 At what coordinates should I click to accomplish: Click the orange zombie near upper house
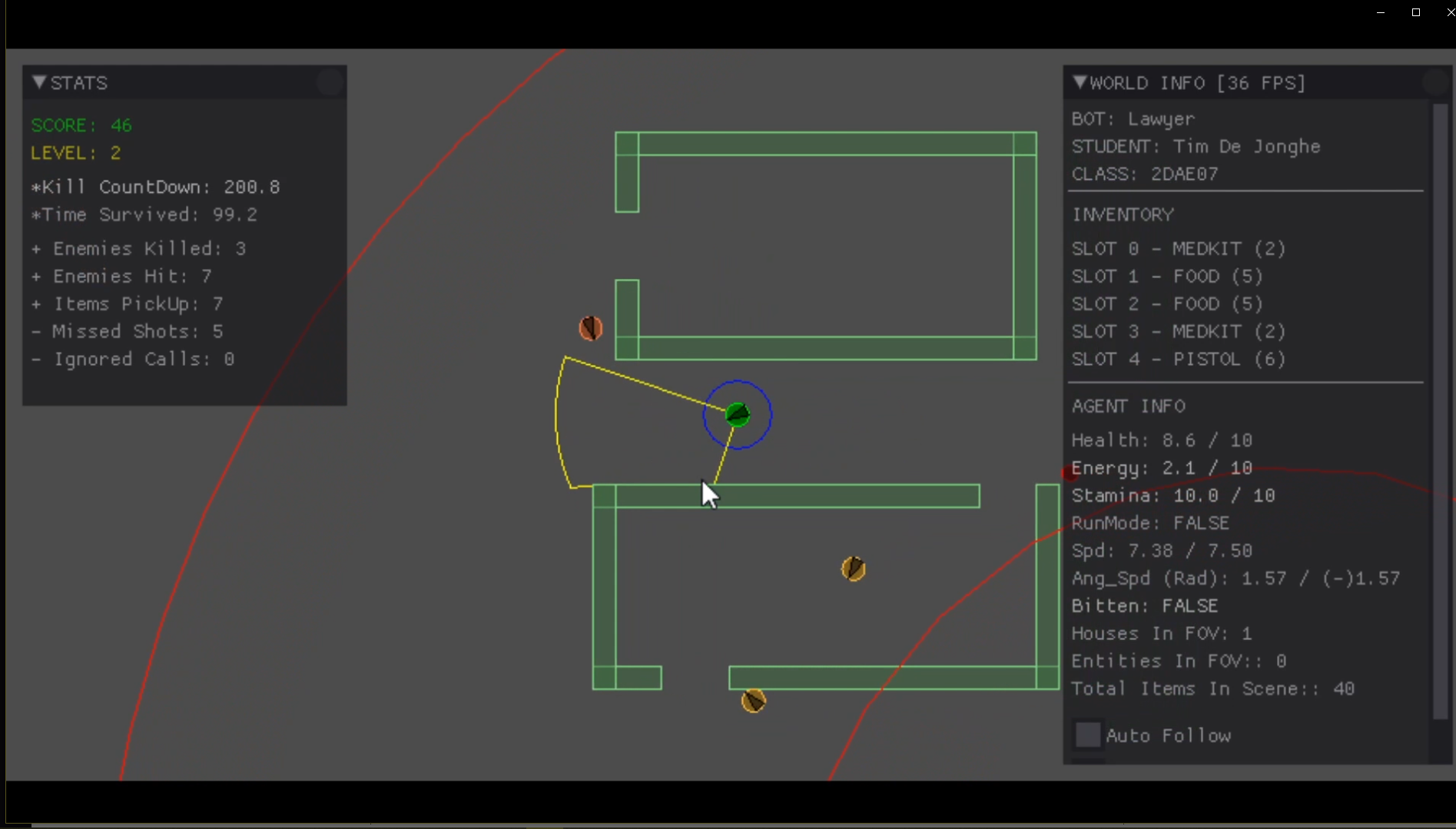590,328
